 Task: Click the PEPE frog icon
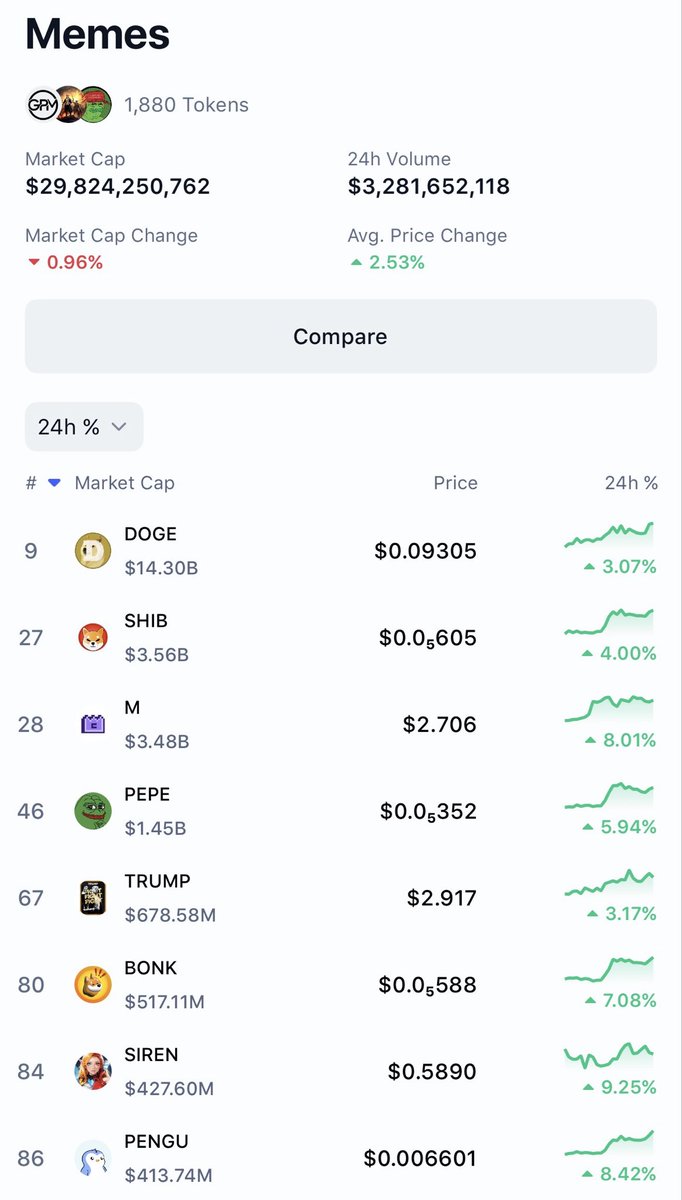click(x=93, y=811)
